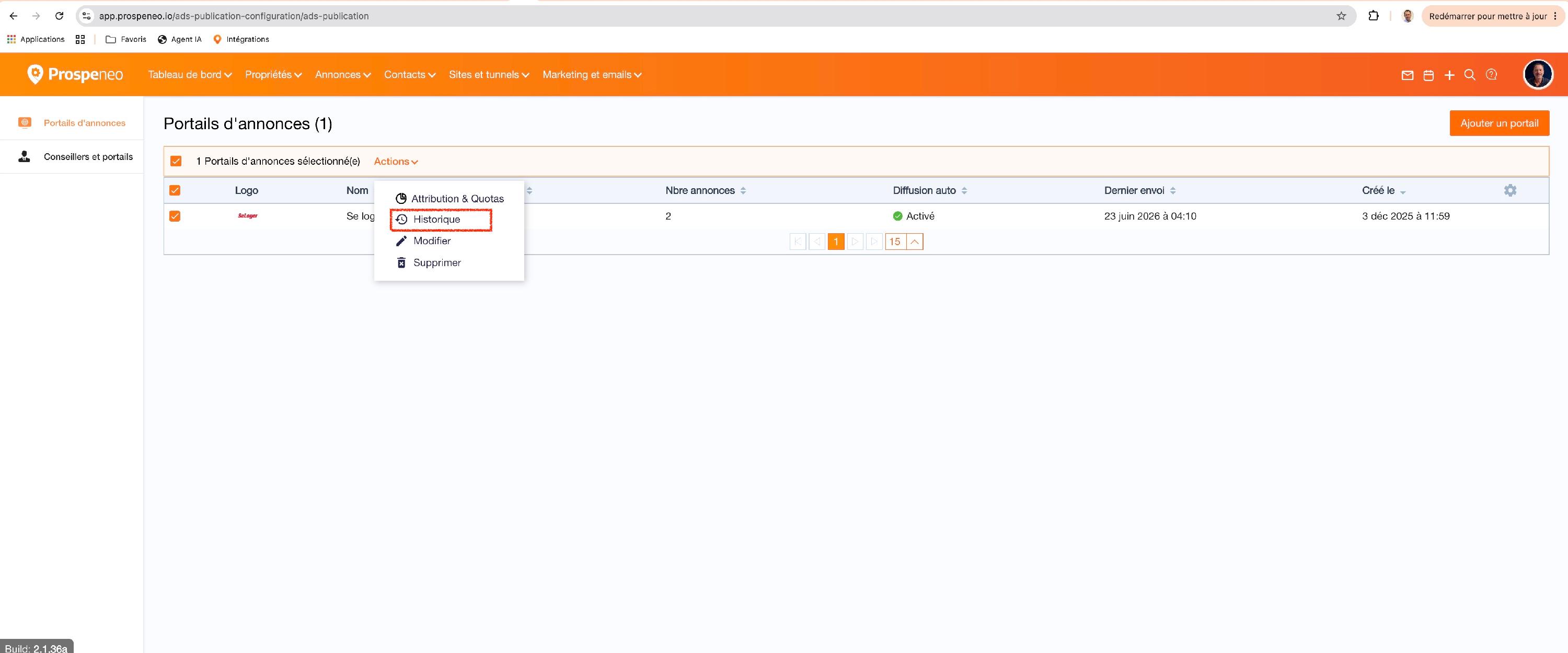Open table column settings gear icon

tap(1510, 190)
